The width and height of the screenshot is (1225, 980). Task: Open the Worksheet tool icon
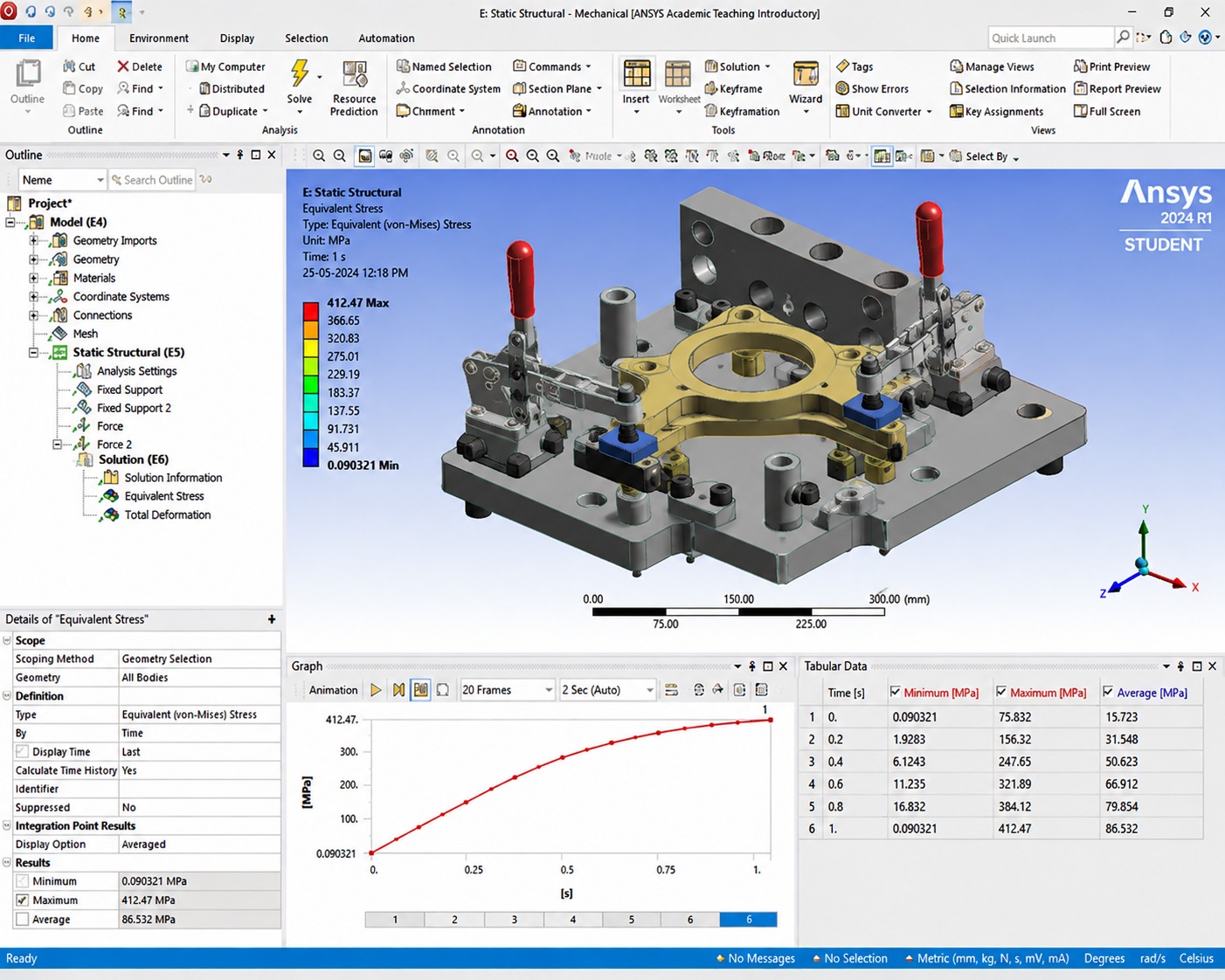click(678, 74)
